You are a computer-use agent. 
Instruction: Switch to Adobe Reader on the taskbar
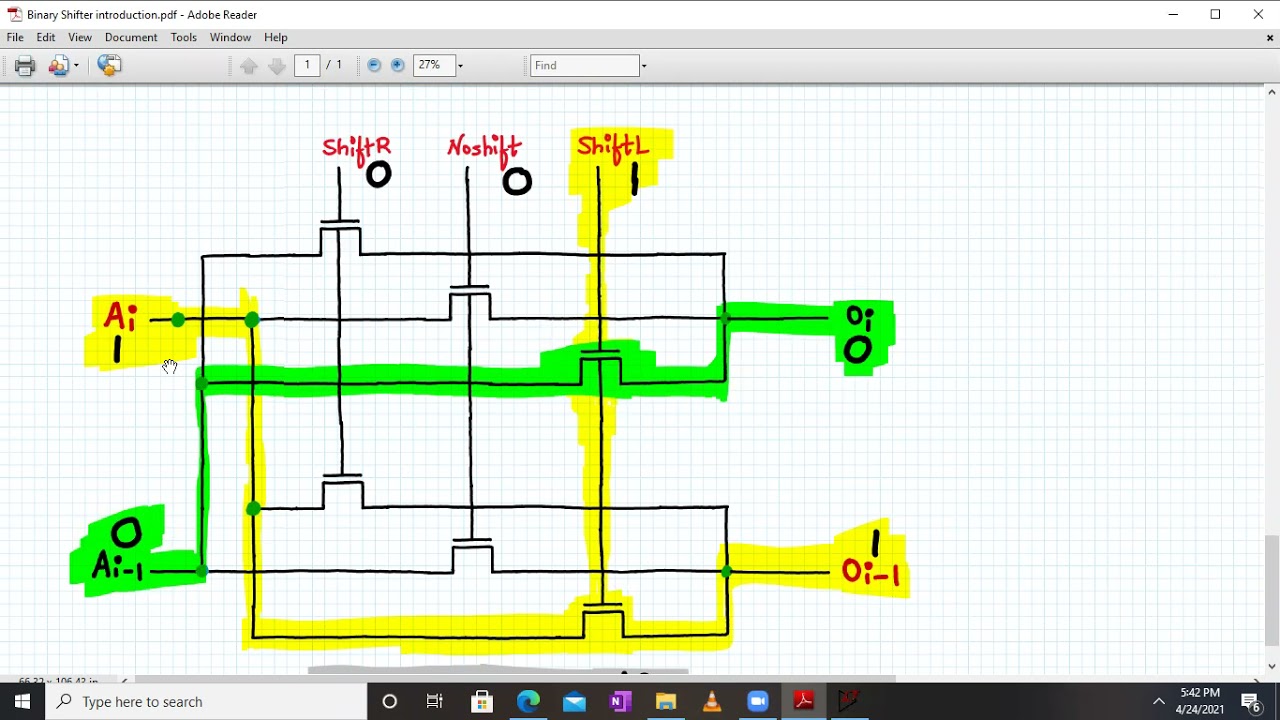pyautogui.click(x=803, y=701)
